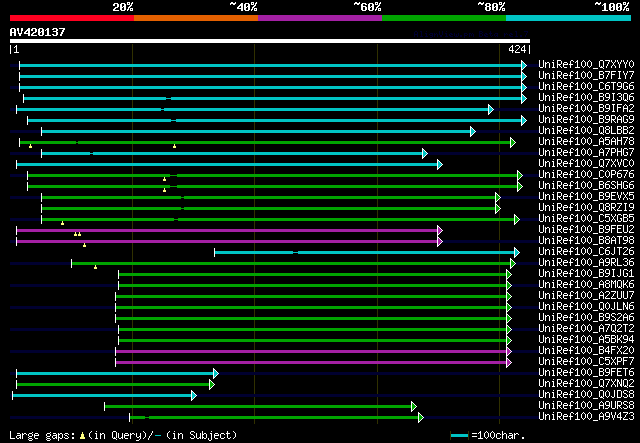Viewport: 640px width, 443px height.
Task: Click the UniRef100_Q8LBB2 label
Action: coord(586,131)
